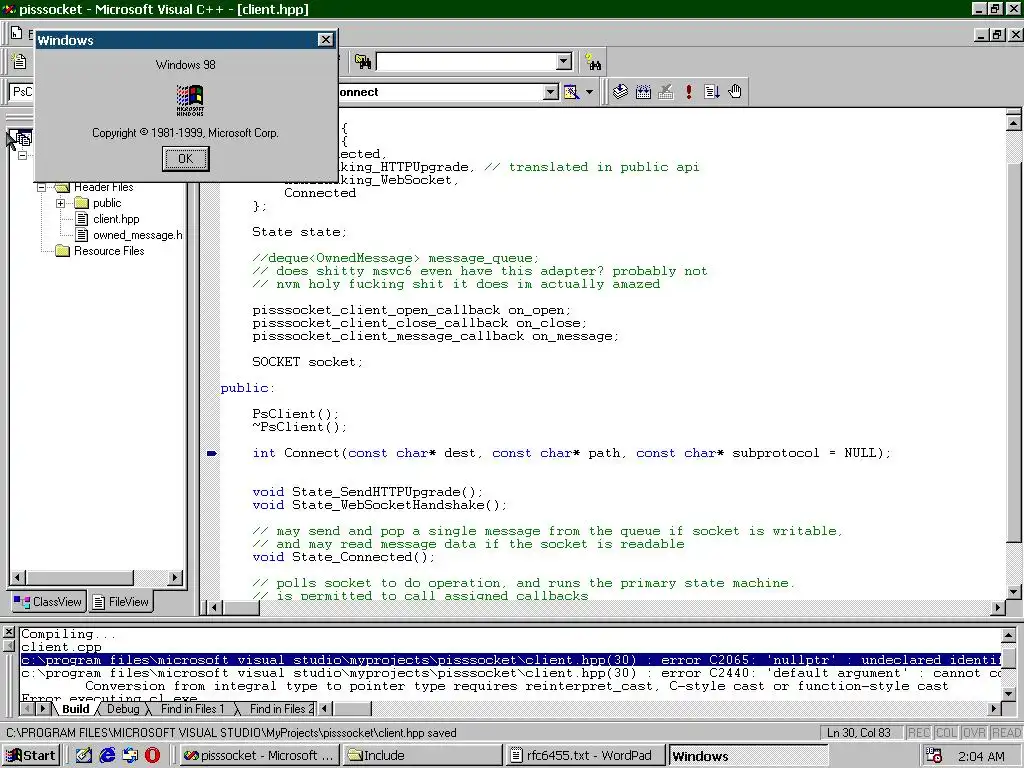Image resolution: width=1024 pixels, height=768 pixels.
Task: Click the WizardBar members combo field
Action: [441, 92]
